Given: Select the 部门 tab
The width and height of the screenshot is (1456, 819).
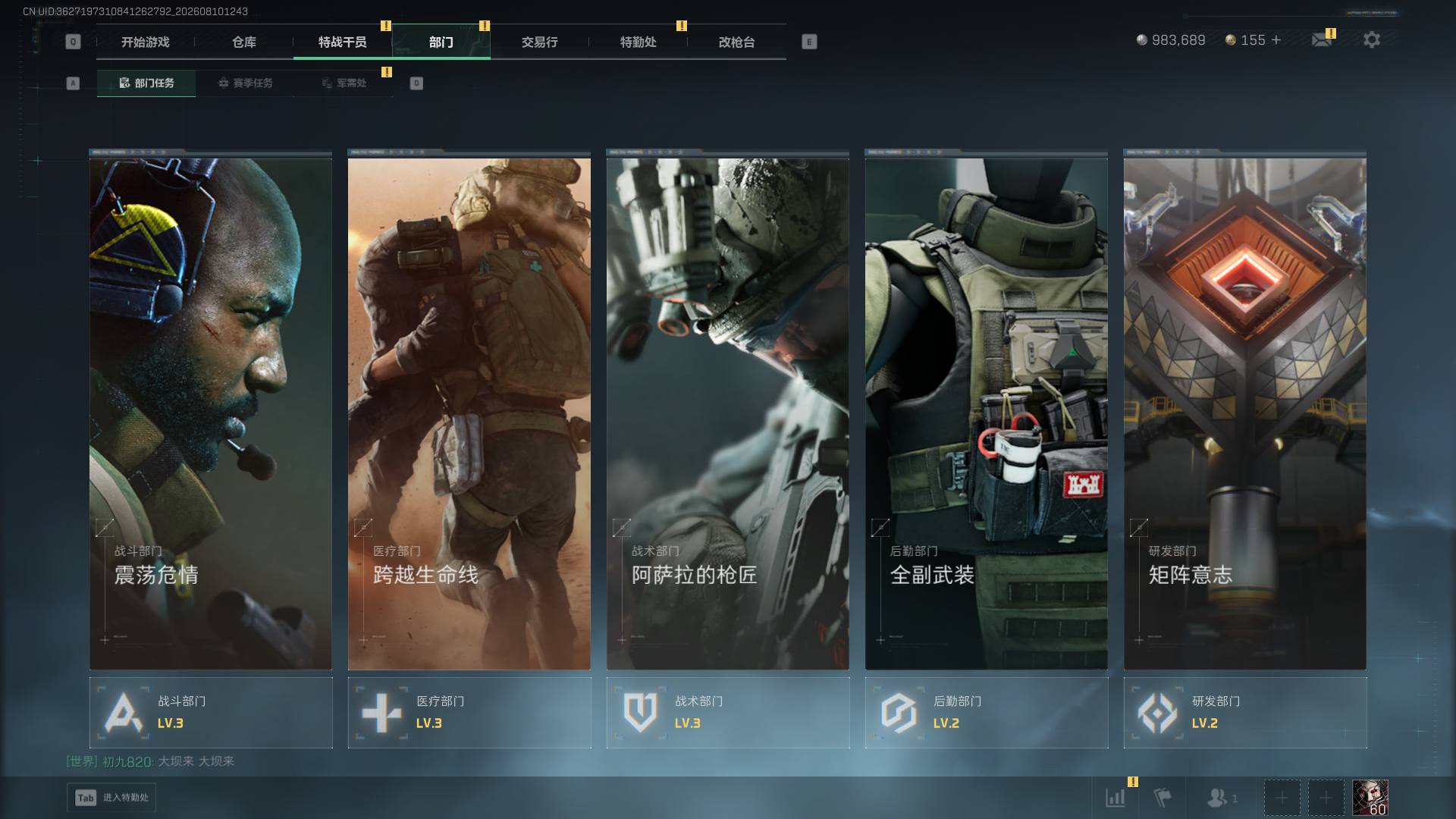Looking at the screenshot, I should click(441, 42).
